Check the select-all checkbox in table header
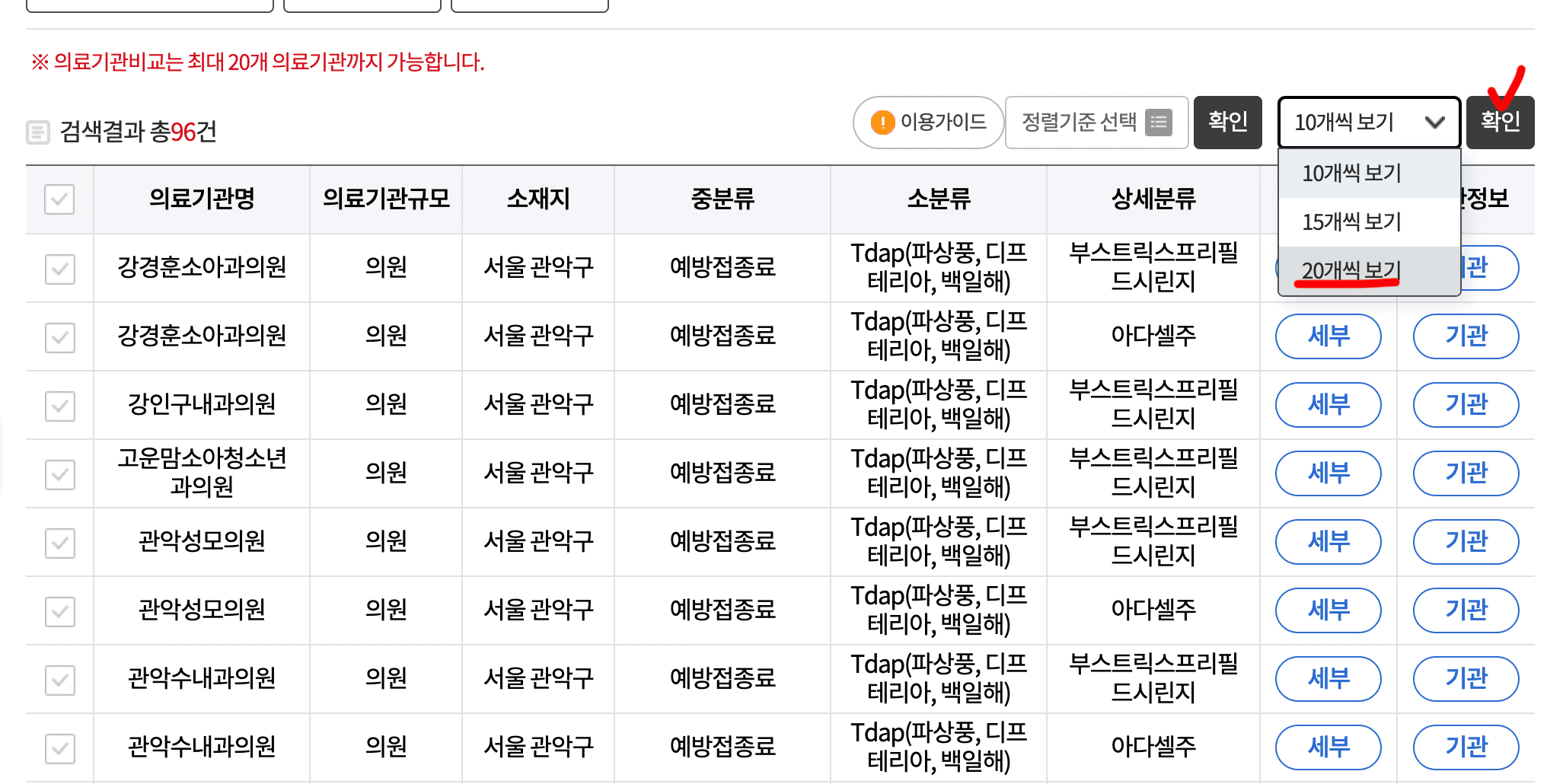Viewport: 1547px width, 784px height. (59, 199)
